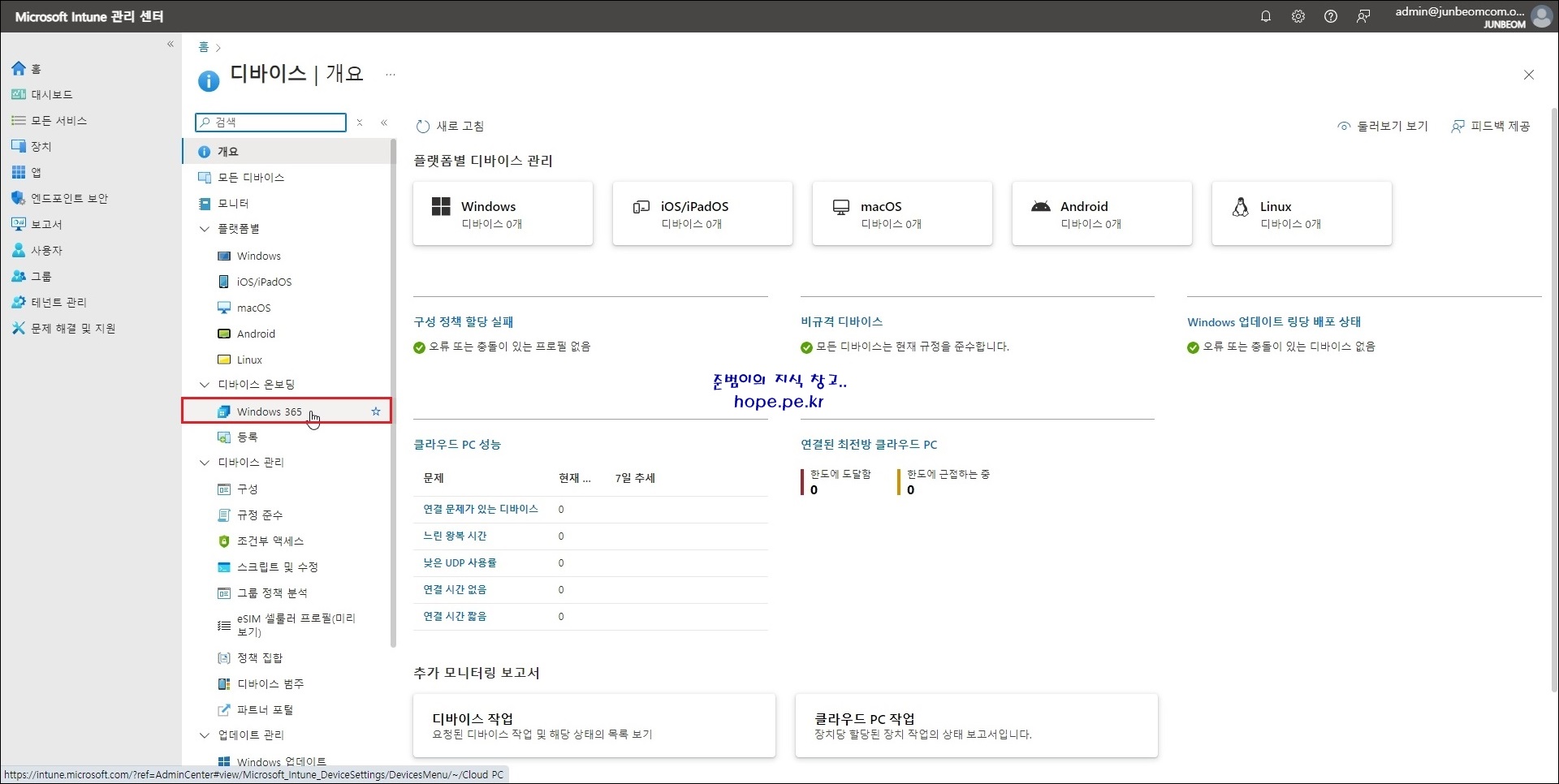Image resolution: width=1559 pixels, height=784 pixels.
Task: Click the 보고서 icon in left navigation
Action: click(x=18, y=225)
